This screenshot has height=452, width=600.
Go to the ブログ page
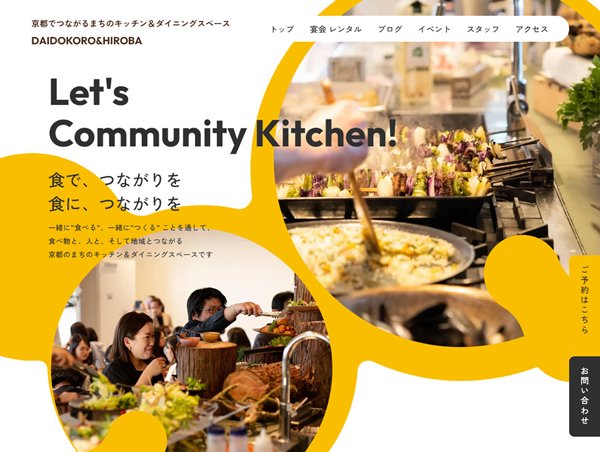tap(390, 29)
